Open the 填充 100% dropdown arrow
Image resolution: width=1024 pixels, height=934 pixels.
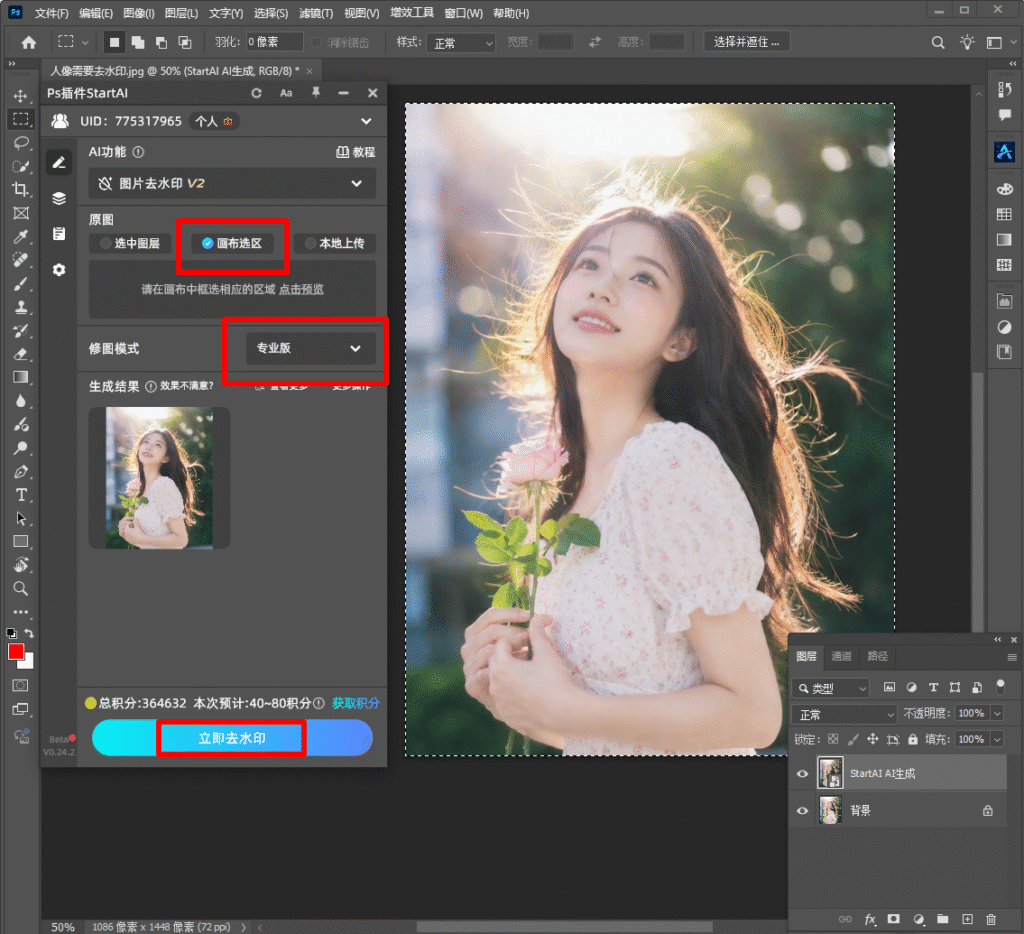click(x=997, y=739)
